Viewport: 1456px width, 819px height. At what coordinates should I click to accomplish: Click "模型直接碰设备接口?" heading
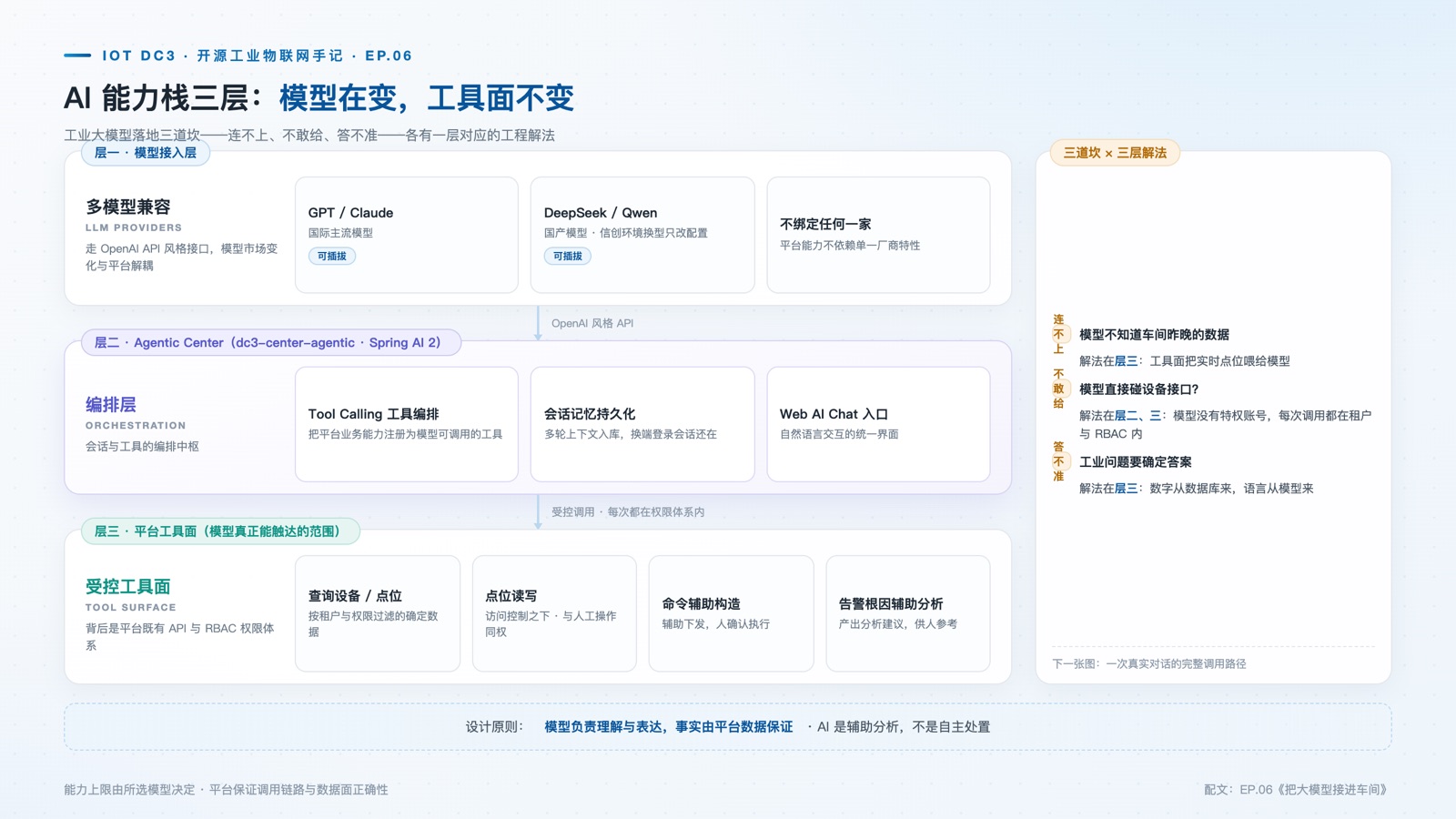pyautogui.click(x=1139, y=389)
